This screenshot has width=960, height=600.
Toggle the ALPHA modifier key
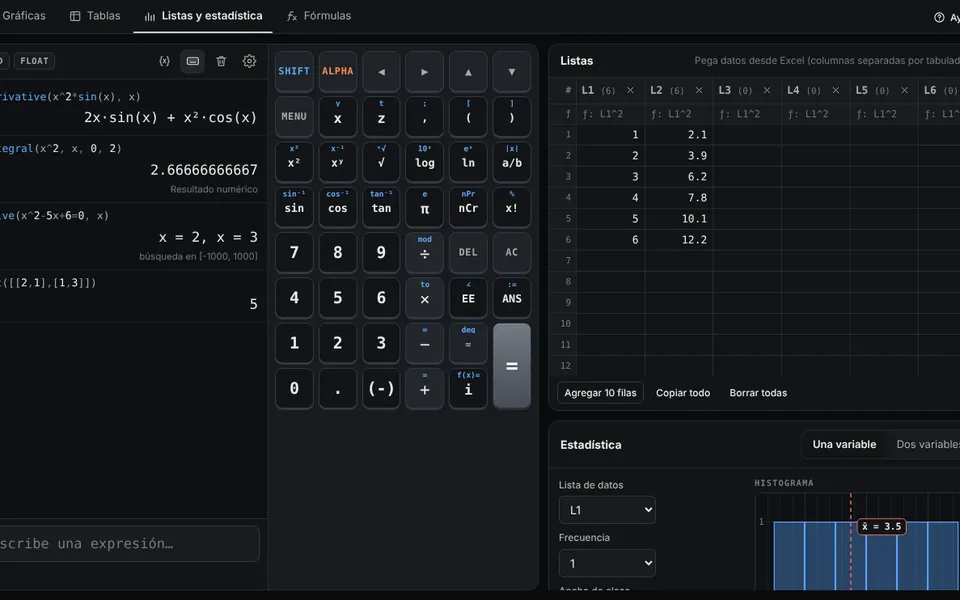point(337,72)
